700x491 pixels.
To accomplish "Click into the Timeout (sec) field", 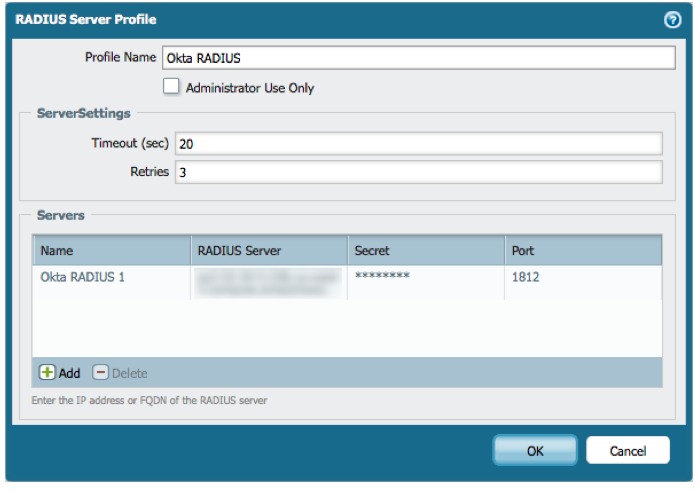I will coord(418,144).
